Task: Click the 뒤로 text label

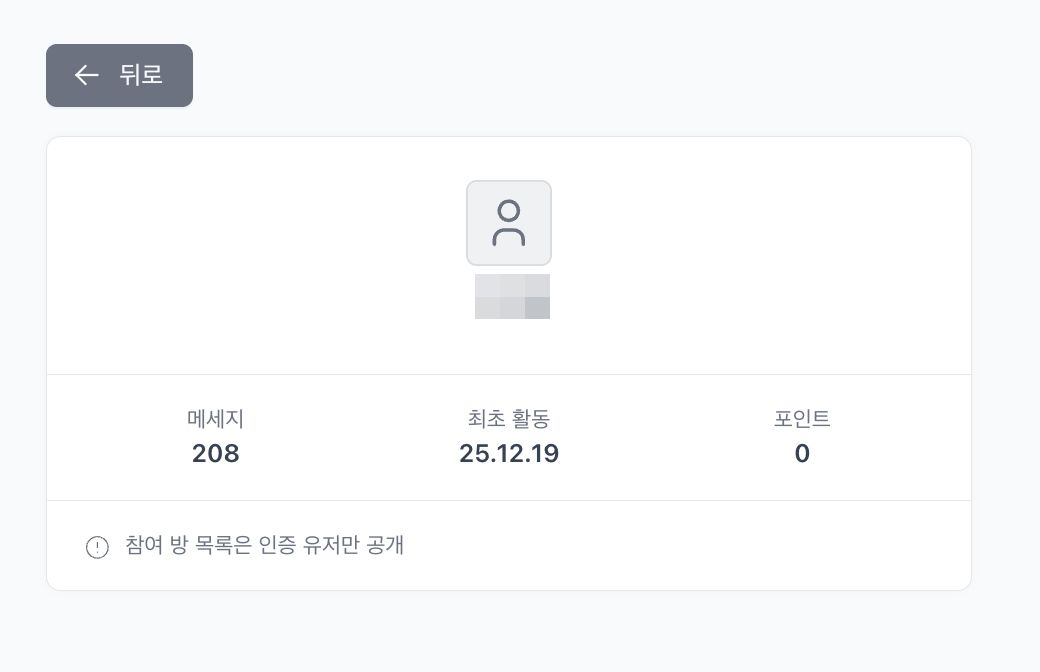Action: pos(141,75)
